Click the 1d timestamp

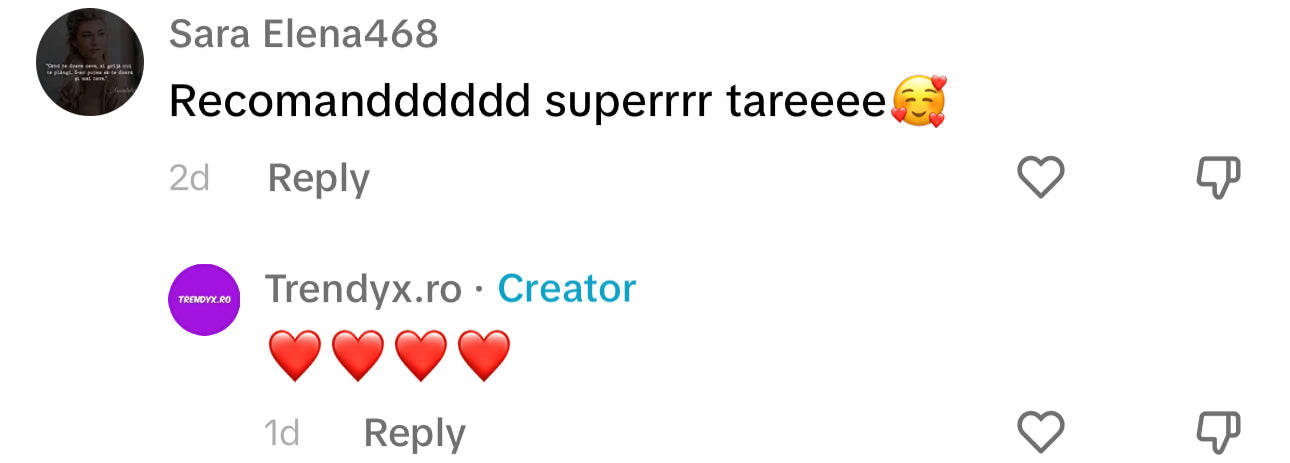click(282, 433)
